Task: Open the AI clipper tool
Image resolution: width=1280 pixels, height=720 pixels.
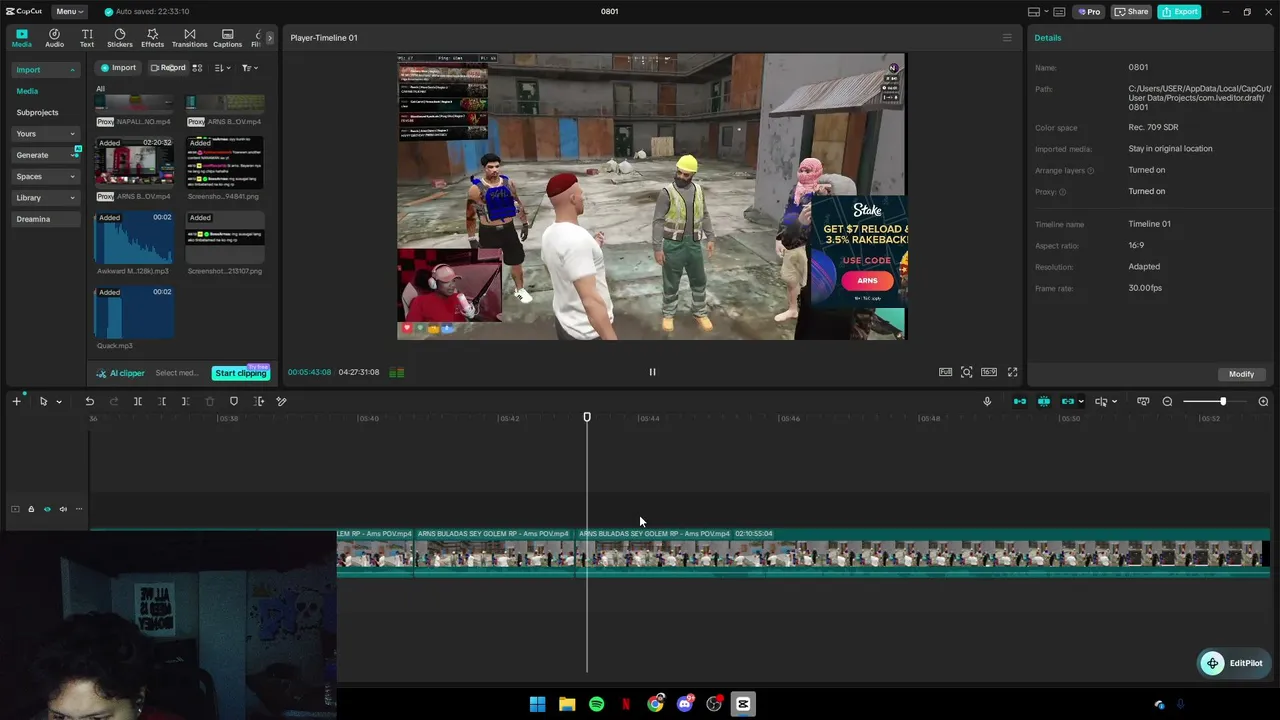Action: (121, 373)
